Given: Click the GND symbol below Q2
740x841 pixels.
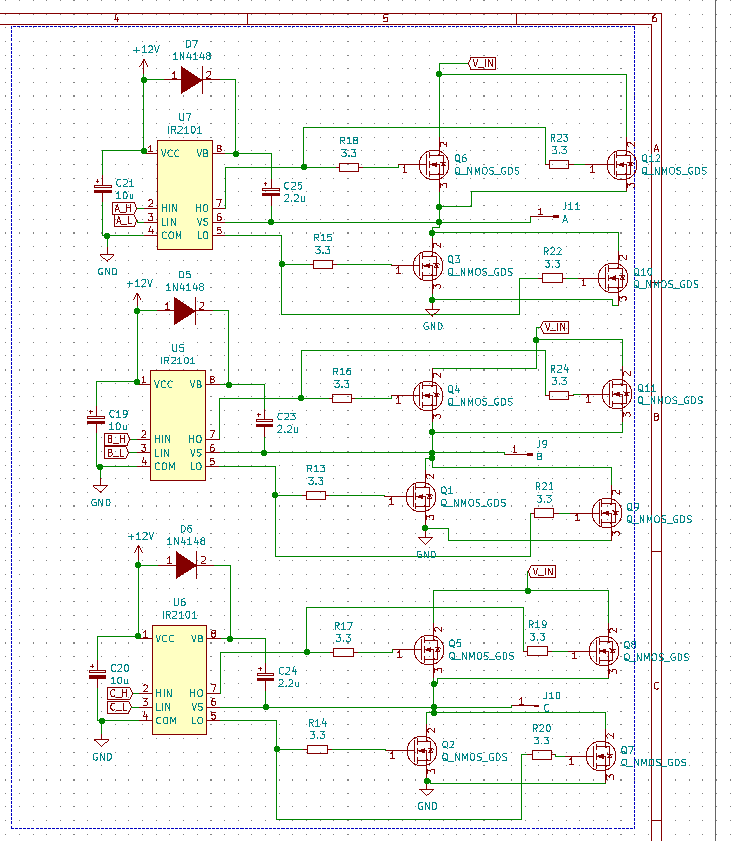Looking at the screenshot, I should 427,792.
